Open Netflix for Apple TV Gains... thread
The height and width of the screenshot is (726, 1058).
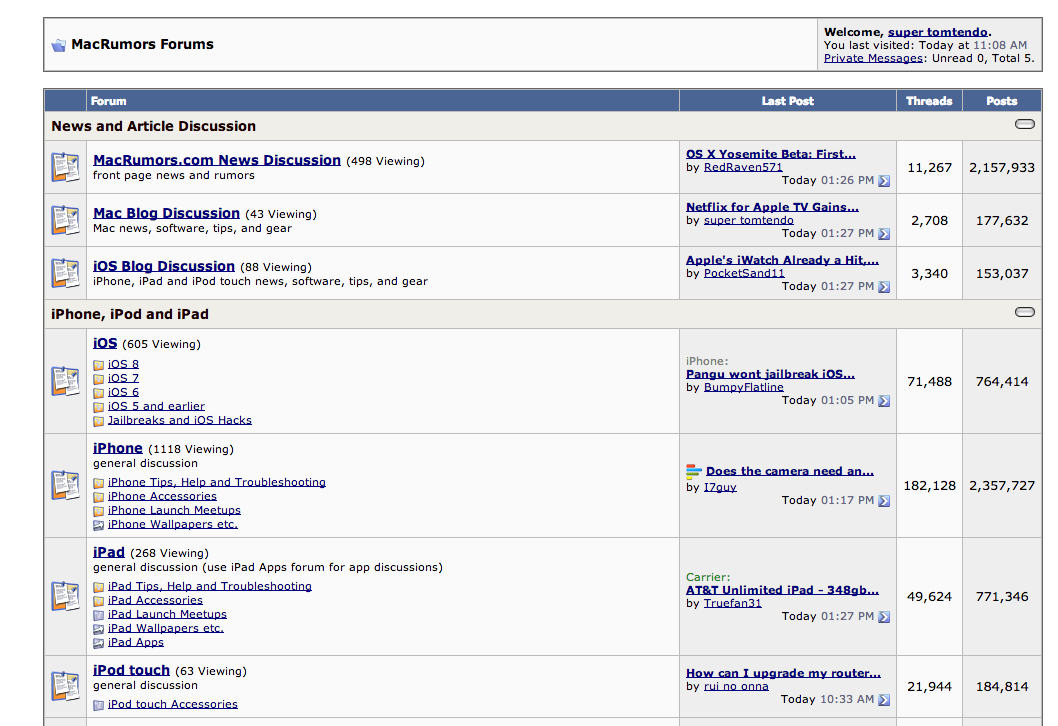[x=773, y=207]
